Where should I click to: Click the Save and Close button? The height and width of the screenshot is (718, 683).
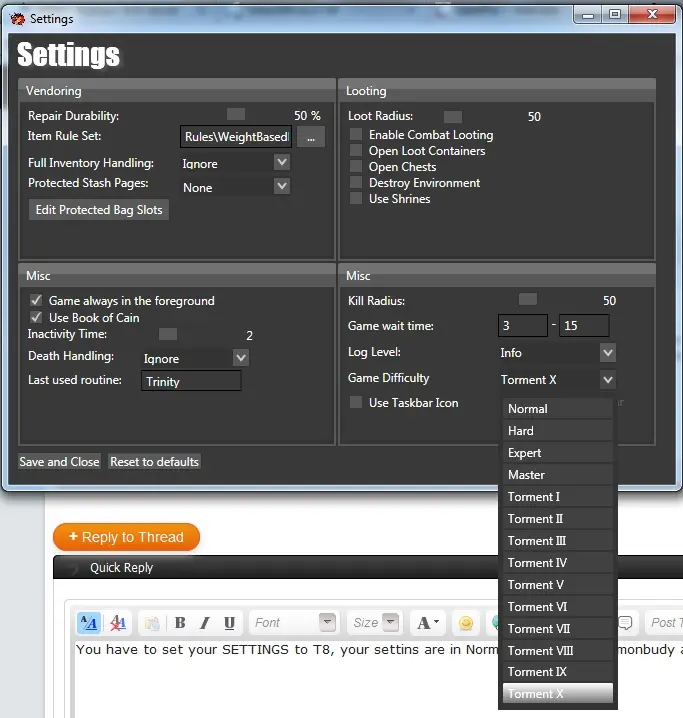point(59,462)
